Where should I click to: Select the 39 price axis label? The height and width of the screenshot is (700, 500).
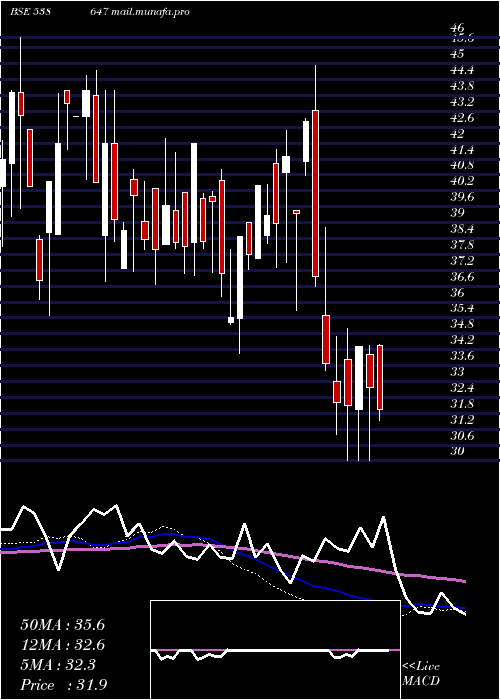pos(458,212)
